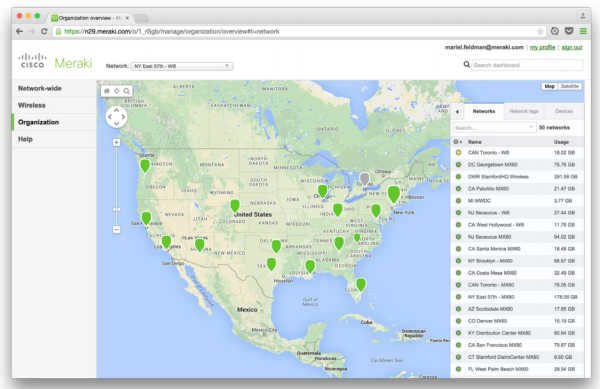
Task: Select the gray Toronto map marker
Action: [x=365, y=179]
